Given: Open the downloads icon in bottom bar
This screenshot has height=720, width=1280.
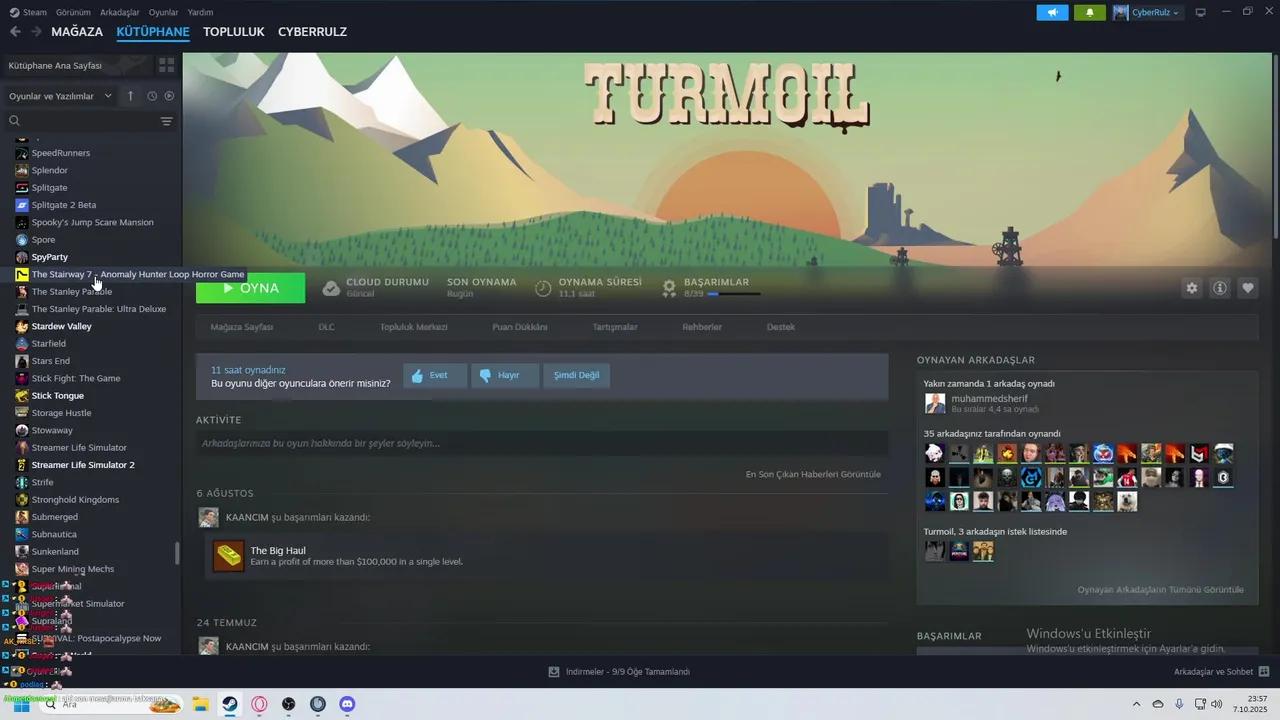Looking at the screenshot, I should point(554,672).
